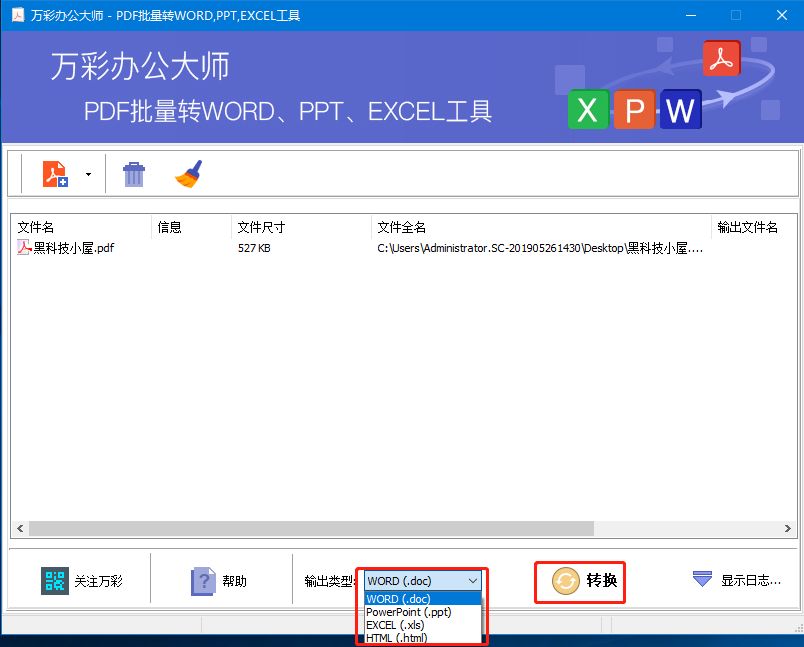Click 信息 column header
This screenshot has width=804, height=647.
[191, 227]
